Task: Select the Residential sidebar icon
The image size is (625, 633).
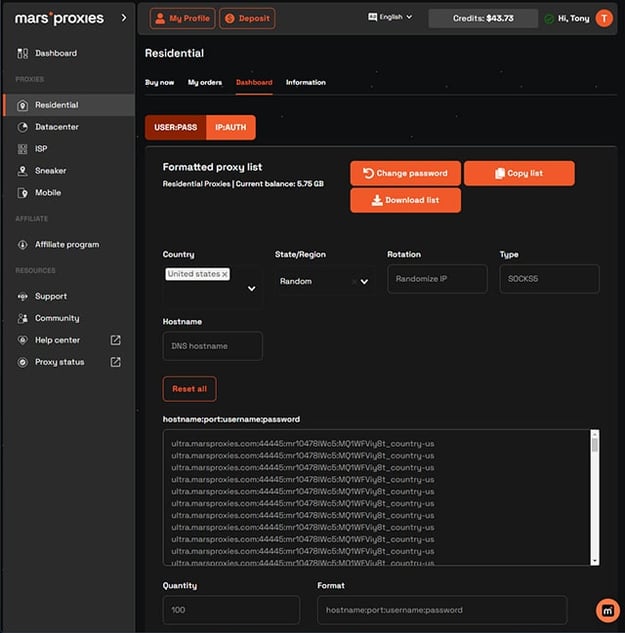Action: click(x=23, y=105)
